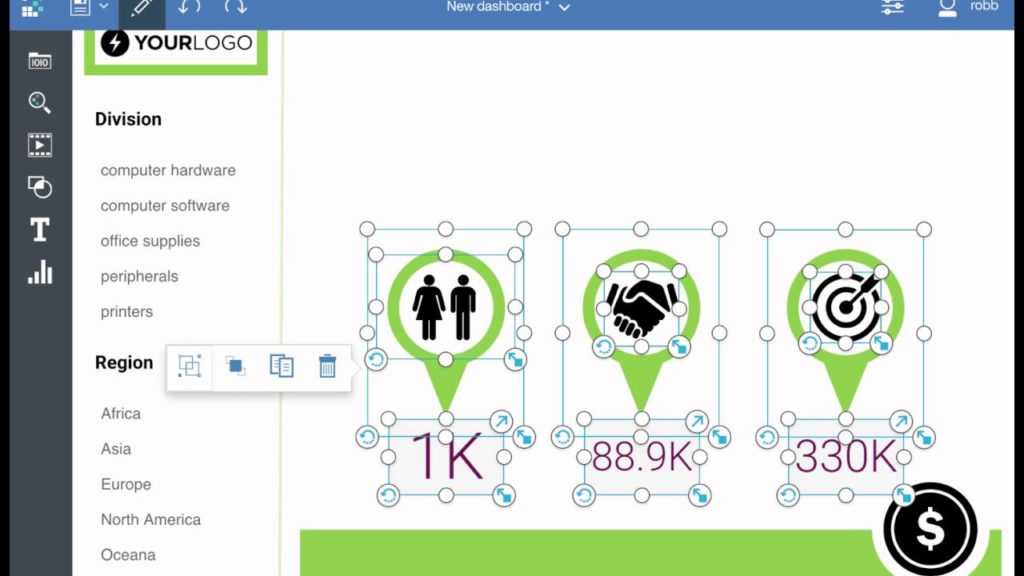1024x576 pixels.
Task: Duplicate selection using the copy icon
Action: click(282, 366)
